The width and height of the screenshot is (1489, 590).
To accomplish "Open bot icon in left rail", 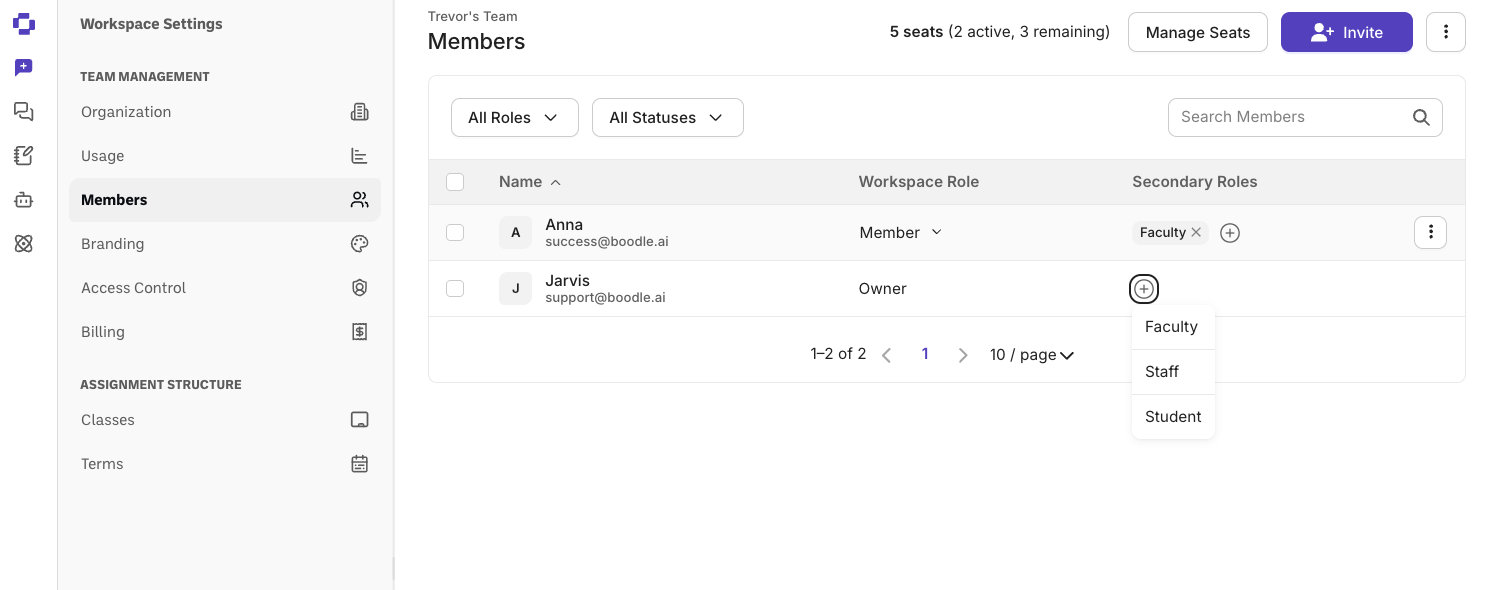I will pyautogui.click(x=24, y=200).
